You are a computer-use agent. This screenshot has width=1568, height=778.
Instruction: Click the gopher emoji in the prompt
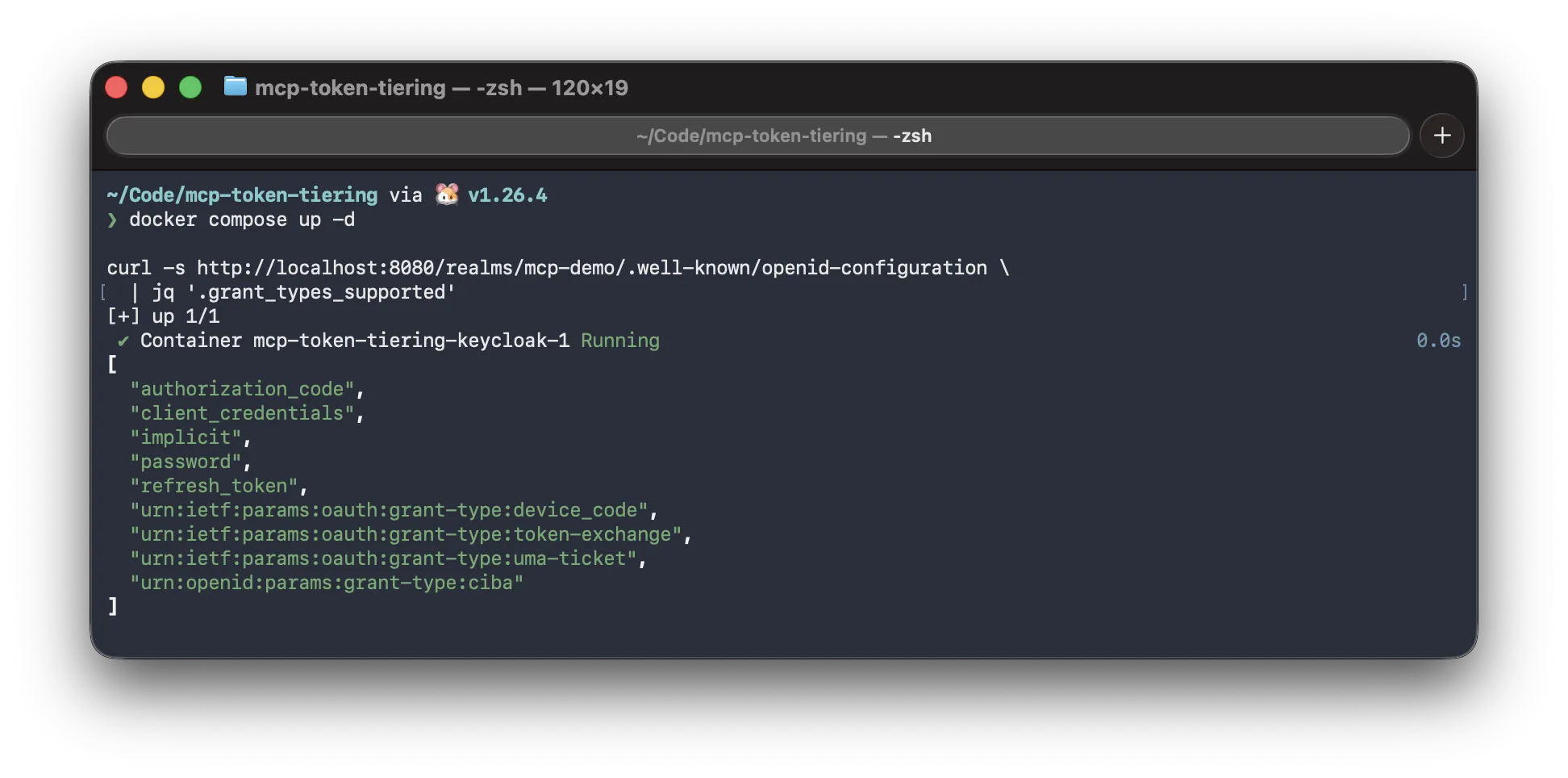pyautogui.click(x=447, y=194)
